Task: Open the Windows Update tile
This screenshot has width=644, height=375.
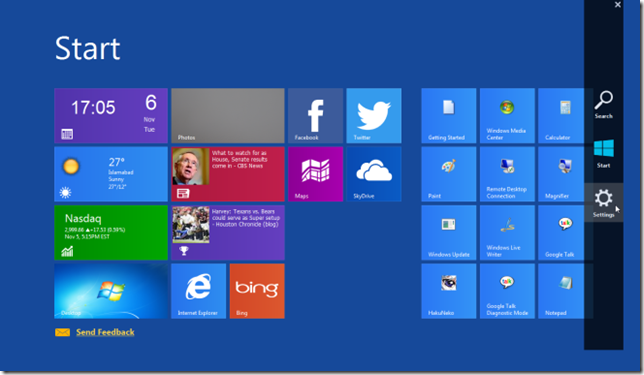Action: click(x=448, y=232)
